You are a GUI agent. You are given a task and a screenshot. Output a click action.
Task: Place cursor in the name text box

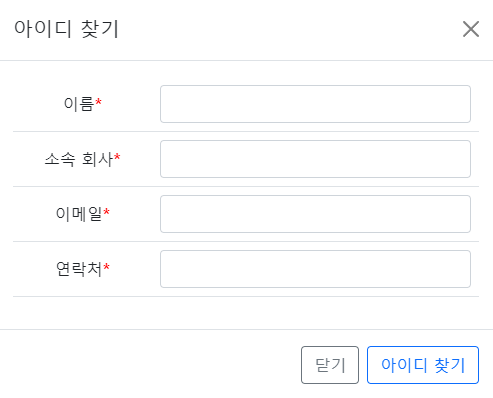click(x=315, y=104)
